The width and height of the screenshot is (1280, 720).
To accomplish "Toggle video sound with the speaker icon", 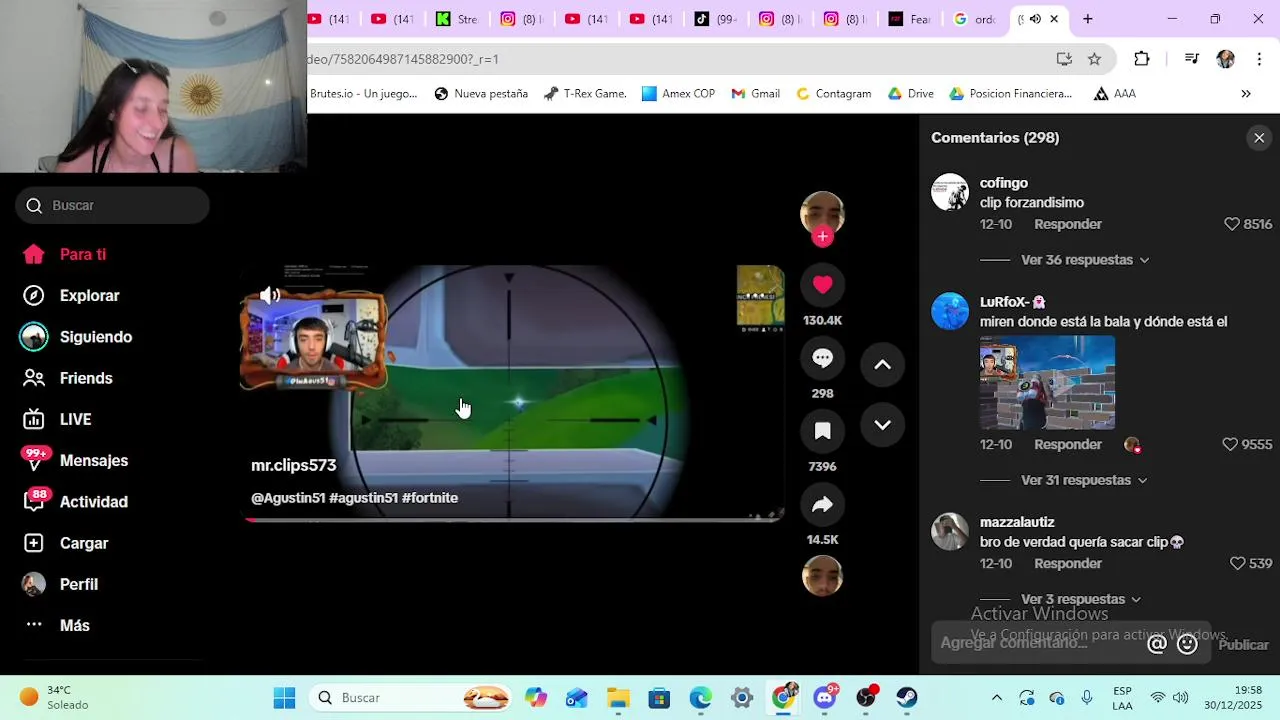I will (x=270, y=295).
